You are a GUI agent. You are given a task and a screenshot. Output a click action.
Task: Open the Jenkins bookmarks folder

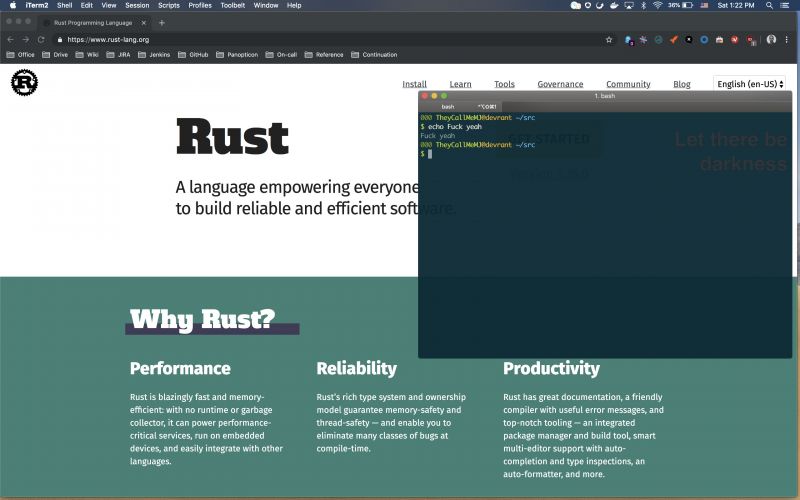pos(154,55)
